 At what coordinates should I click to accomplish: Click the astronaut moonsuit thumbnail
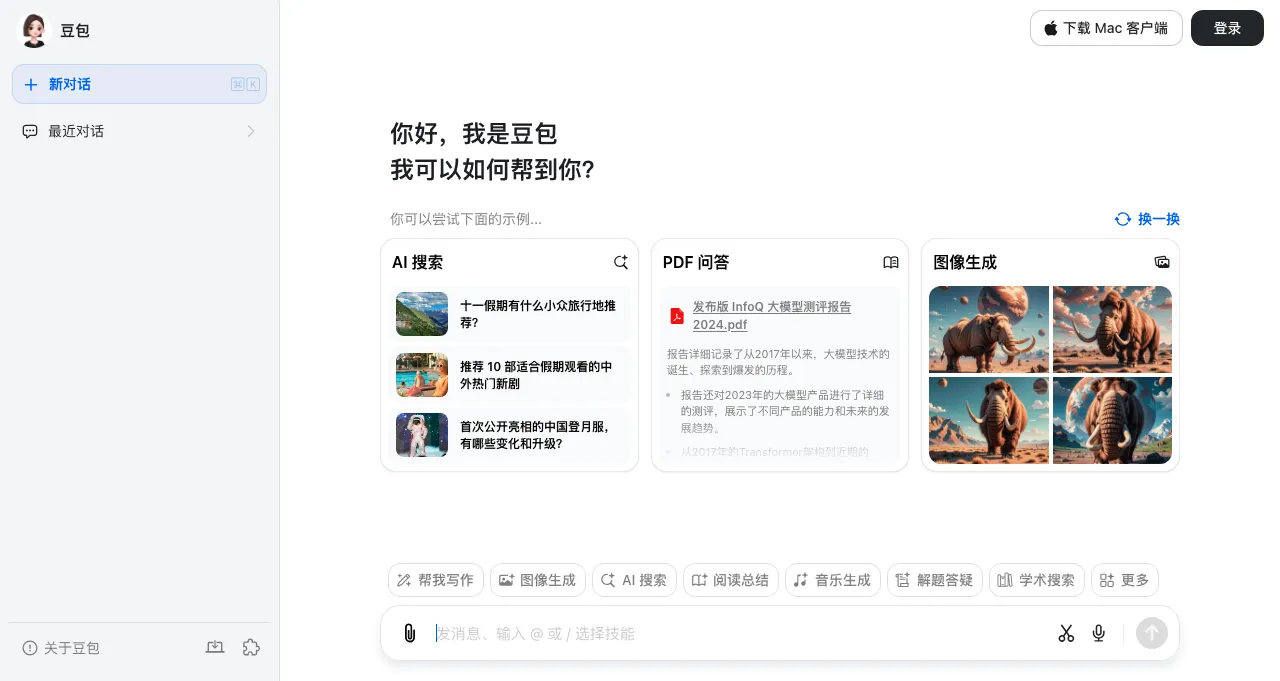click(x=422, y=435)
